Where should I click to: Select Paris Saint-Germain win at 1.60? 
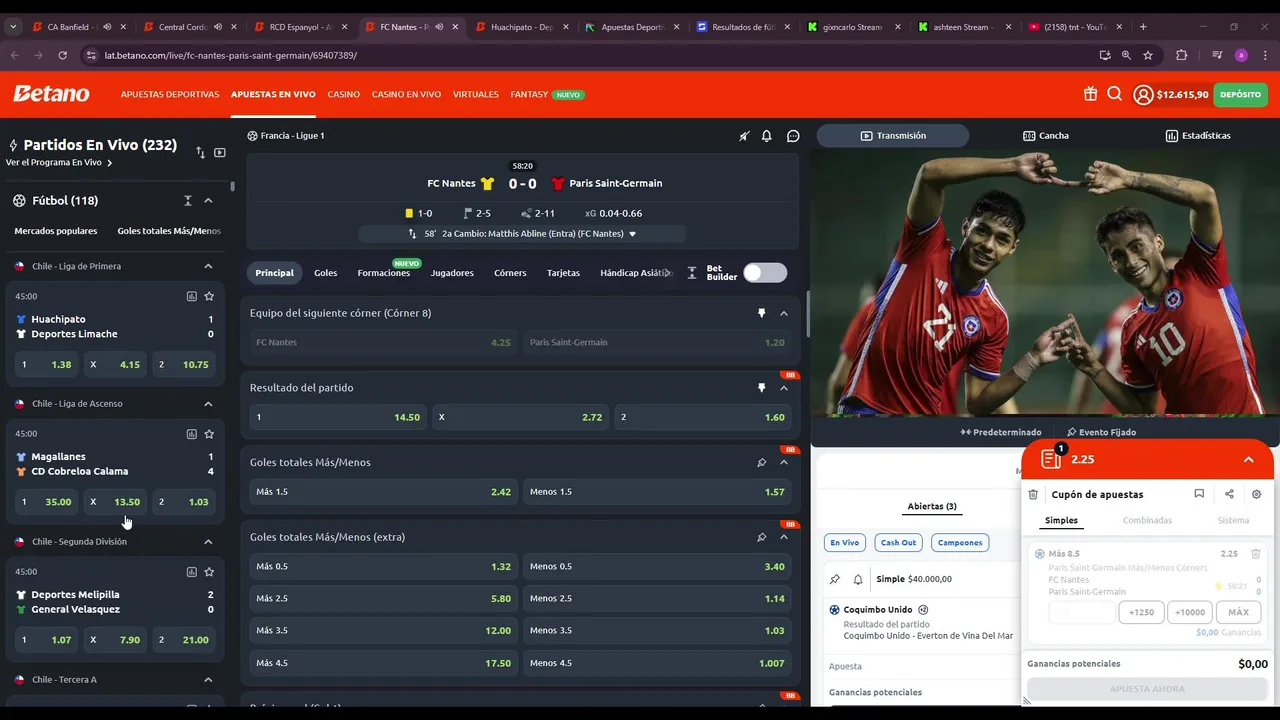pos(703,417)
